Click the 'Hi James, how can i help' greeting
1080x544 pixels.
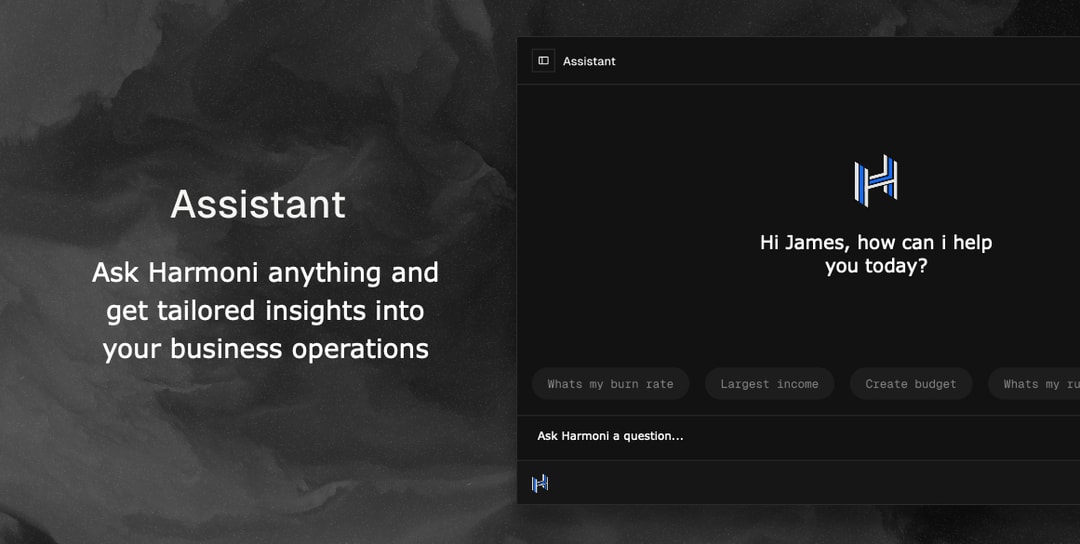coord(875,254)
